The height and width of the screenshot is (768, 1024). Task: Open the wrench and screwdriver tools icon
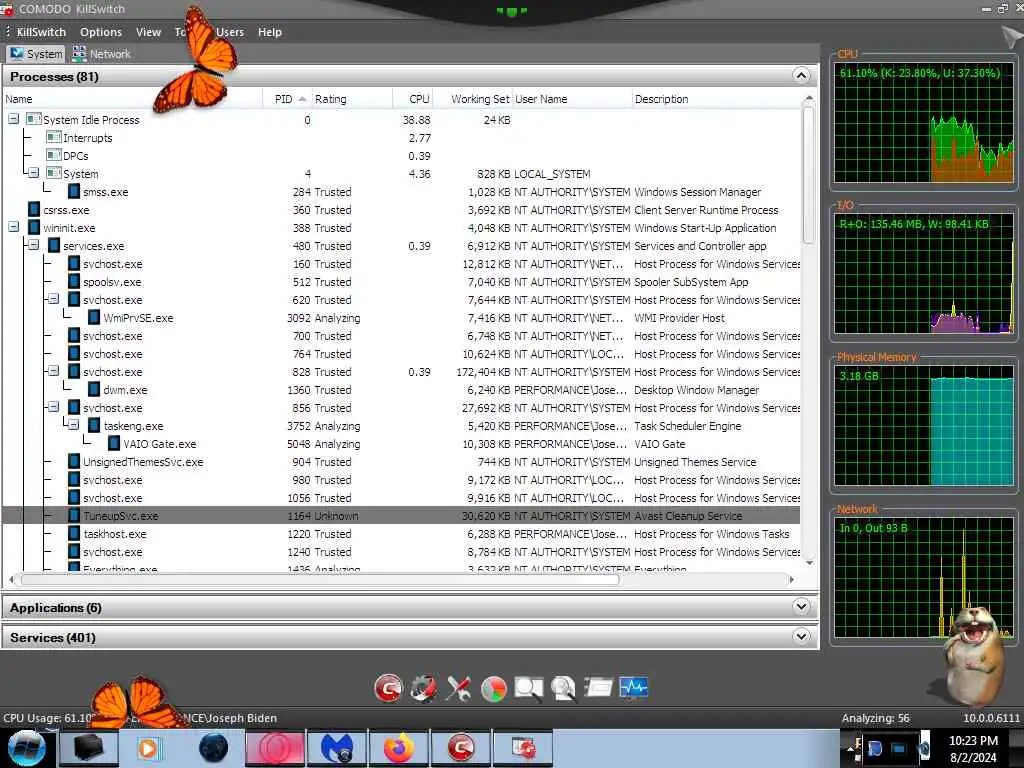[x=458, y=688]
